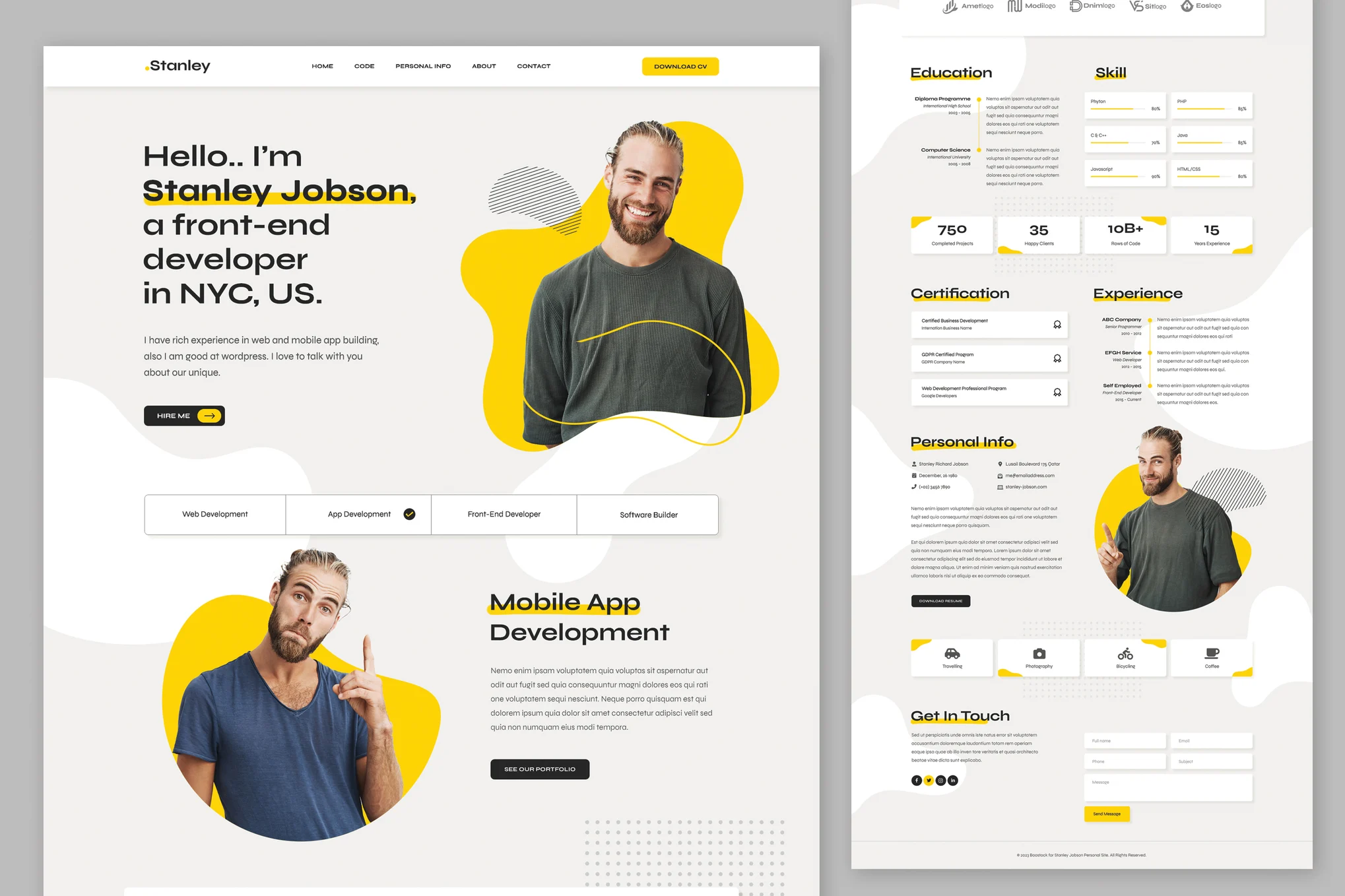Click the Bicycling hobby icon
The image size is (1345, 896).
point(1123,656)
